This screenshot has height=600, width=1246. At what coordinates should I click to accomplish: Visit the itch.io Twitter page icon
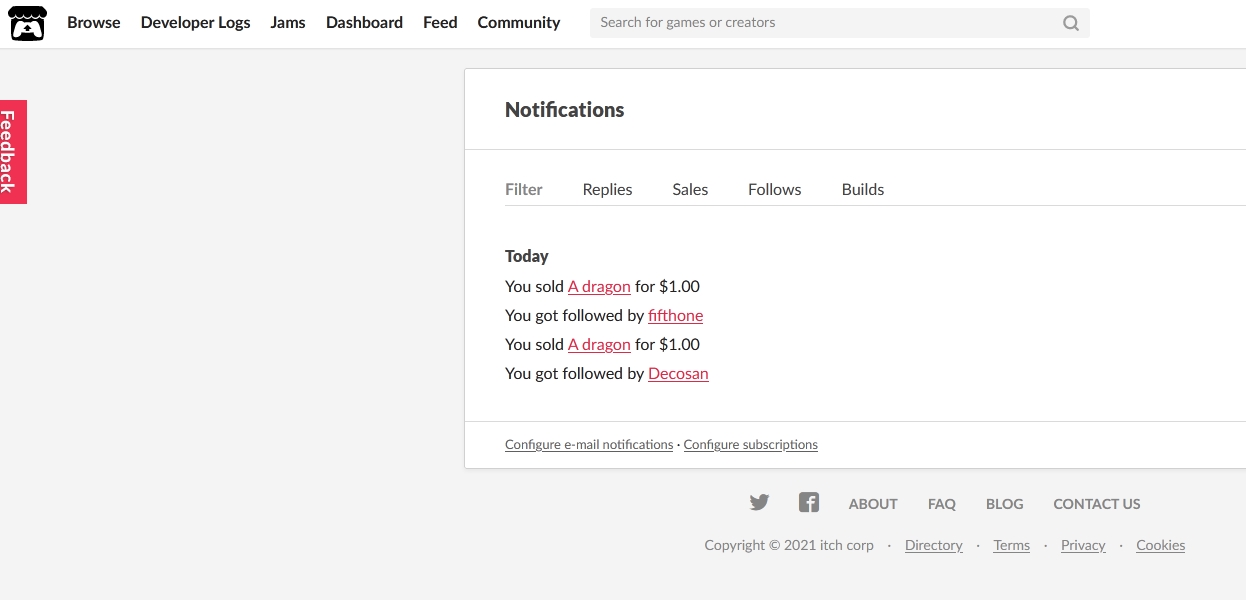pos(759,503)
